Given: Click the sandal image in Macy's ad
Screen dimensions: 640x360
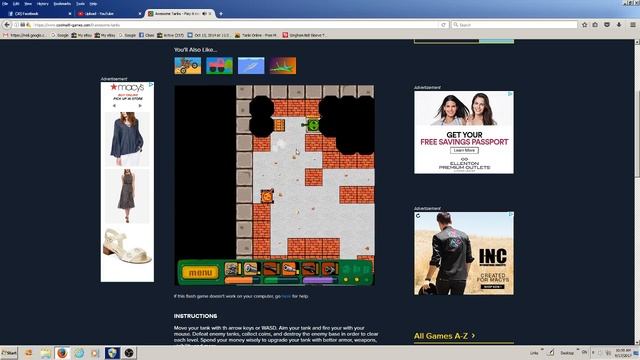Looking at the screenshot, I should 127,247.
